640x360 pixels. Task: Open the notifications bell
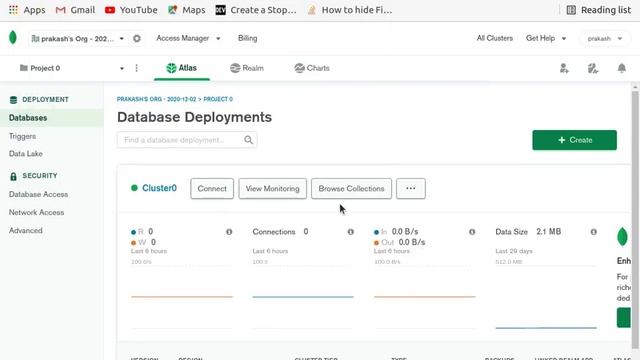tap(622, 68)
